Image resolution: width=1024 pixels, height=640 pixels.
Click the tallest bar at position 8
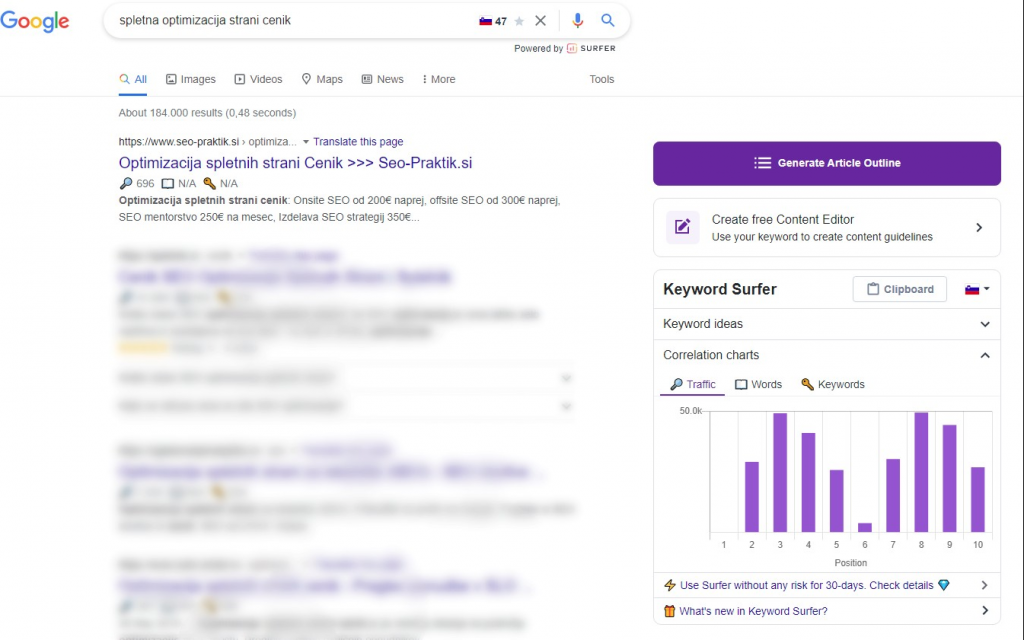tap(921, 472)
